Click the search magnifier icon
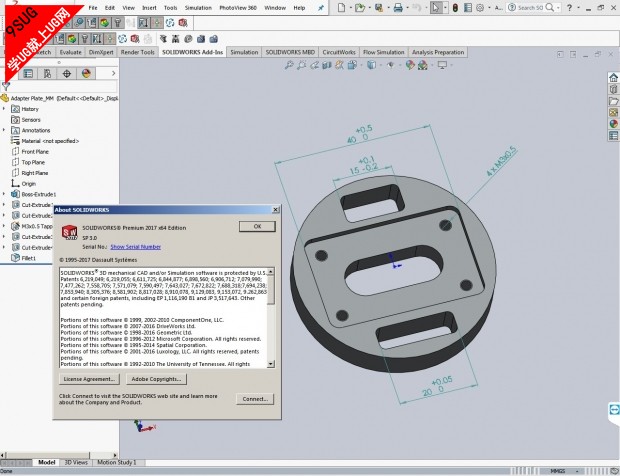Image resolution: width=620 pixels, height=476 pixels. [x=550, y=7]
